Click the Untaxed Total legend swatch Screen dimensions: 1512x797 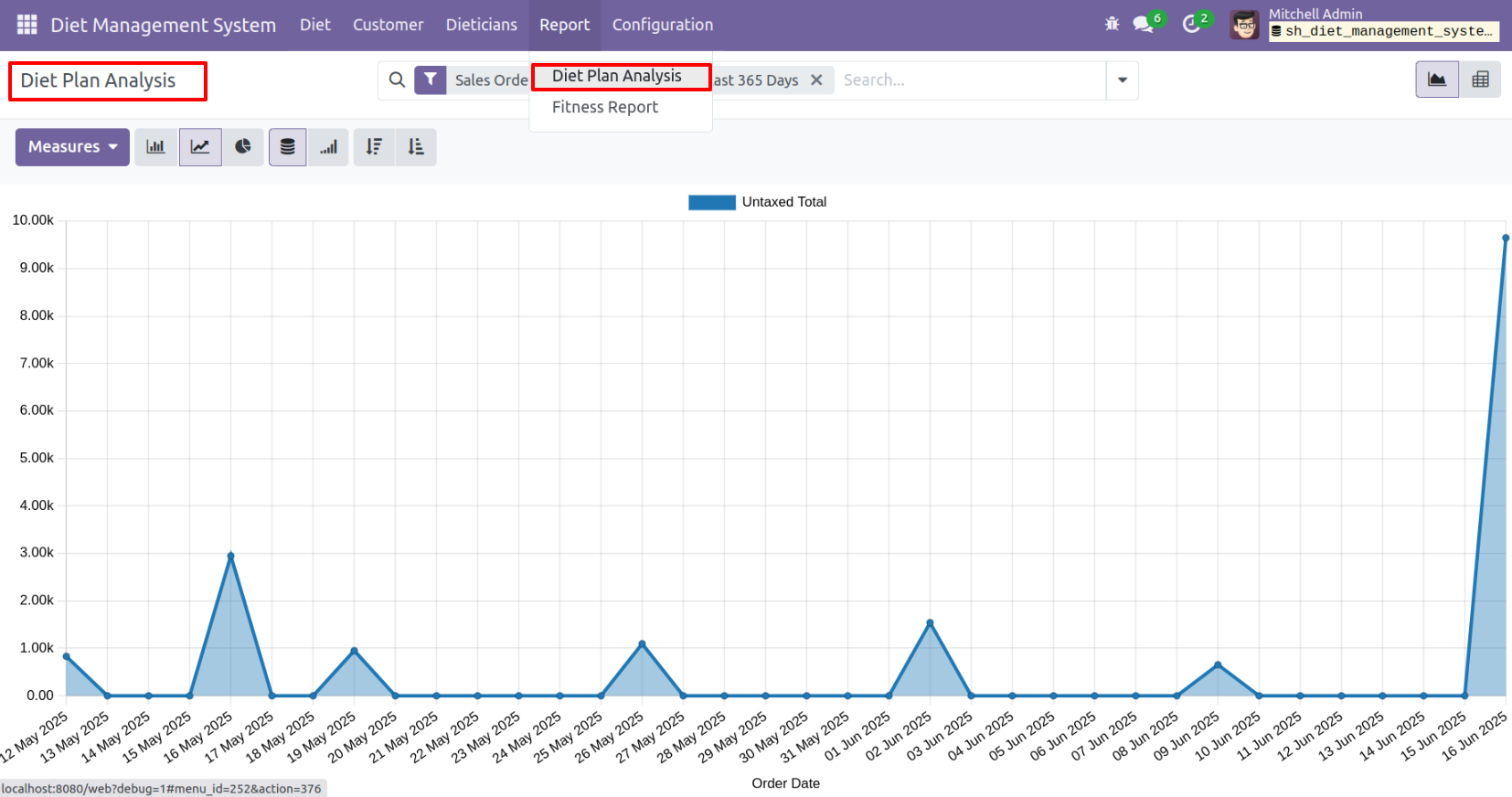[711, 202]
